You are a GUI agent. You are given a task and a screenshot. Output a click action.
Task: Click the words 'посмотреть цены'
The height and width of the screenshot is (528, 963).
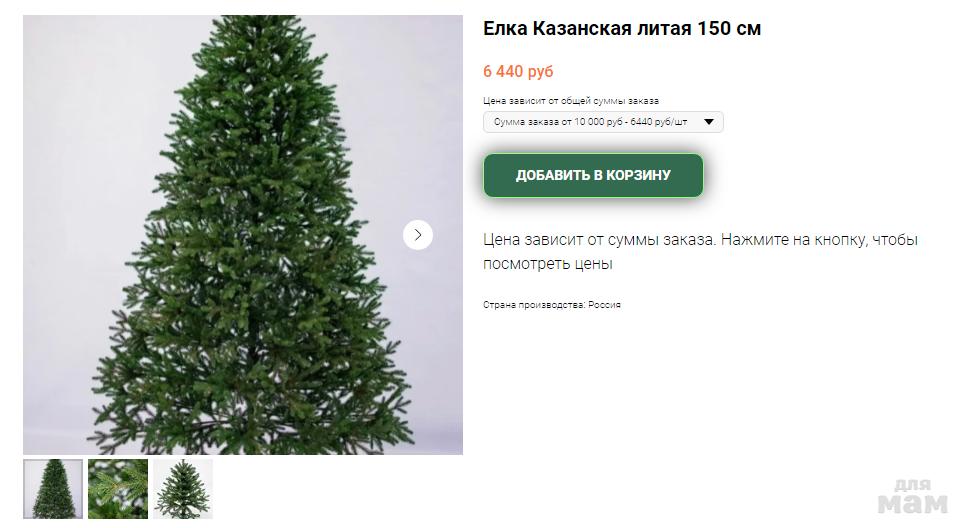click(548, 264)
